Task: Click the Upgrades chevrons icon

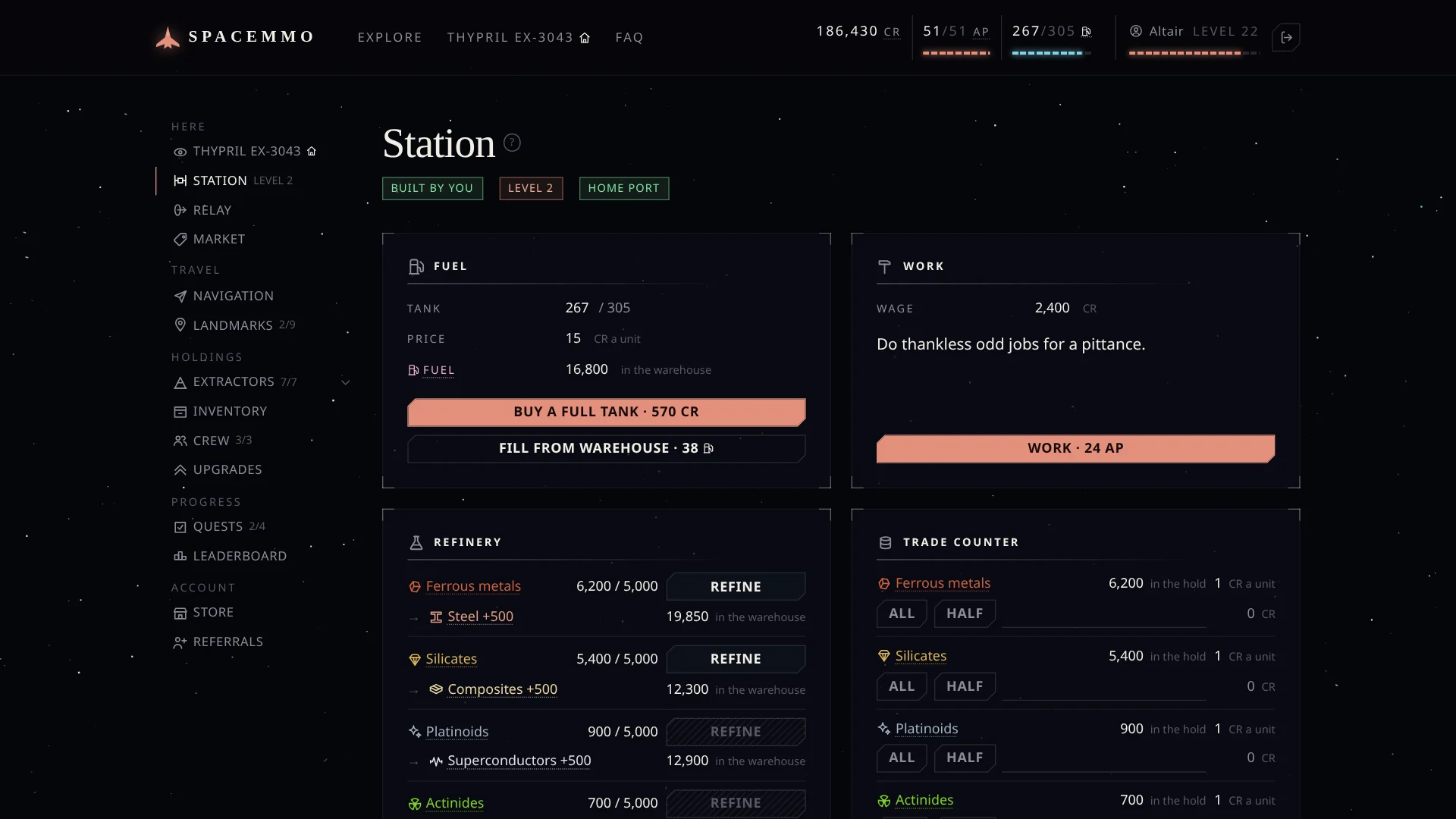Action: tap(180, 470)
